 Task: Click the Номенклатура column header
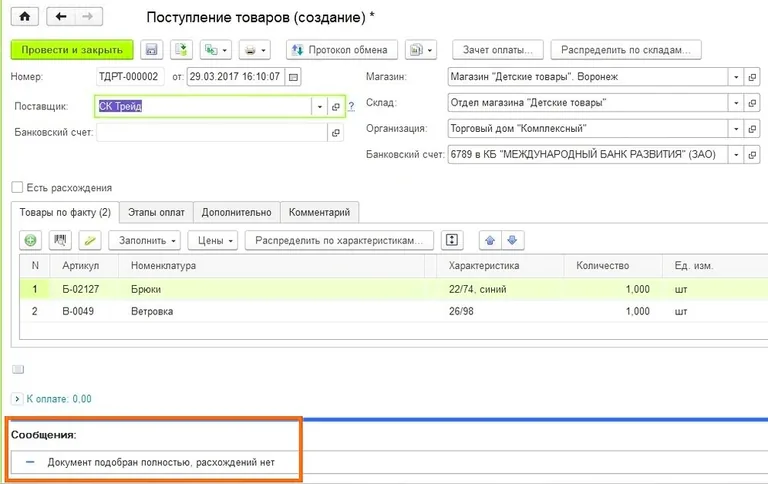click(x=271, y=266)
